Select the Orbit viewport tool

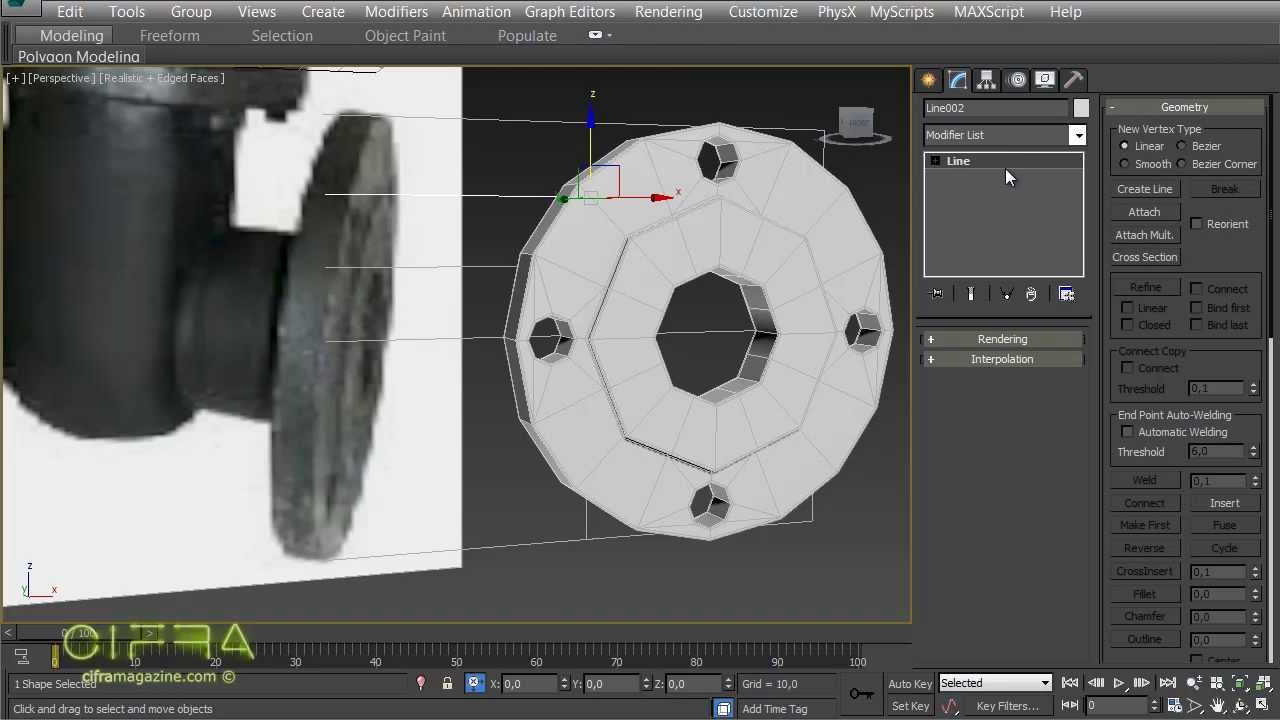pyautogui.click(x=1240, y=706)
